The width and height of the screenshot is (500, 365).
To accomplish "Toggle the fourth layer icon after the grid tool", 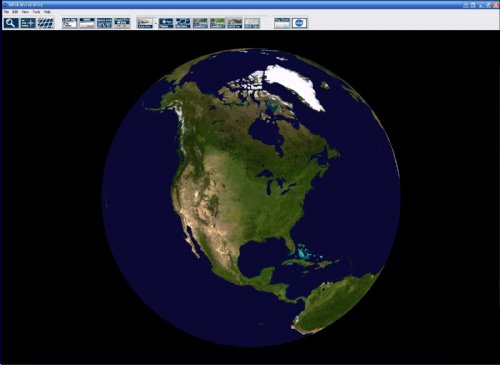I will pos(122,23).
